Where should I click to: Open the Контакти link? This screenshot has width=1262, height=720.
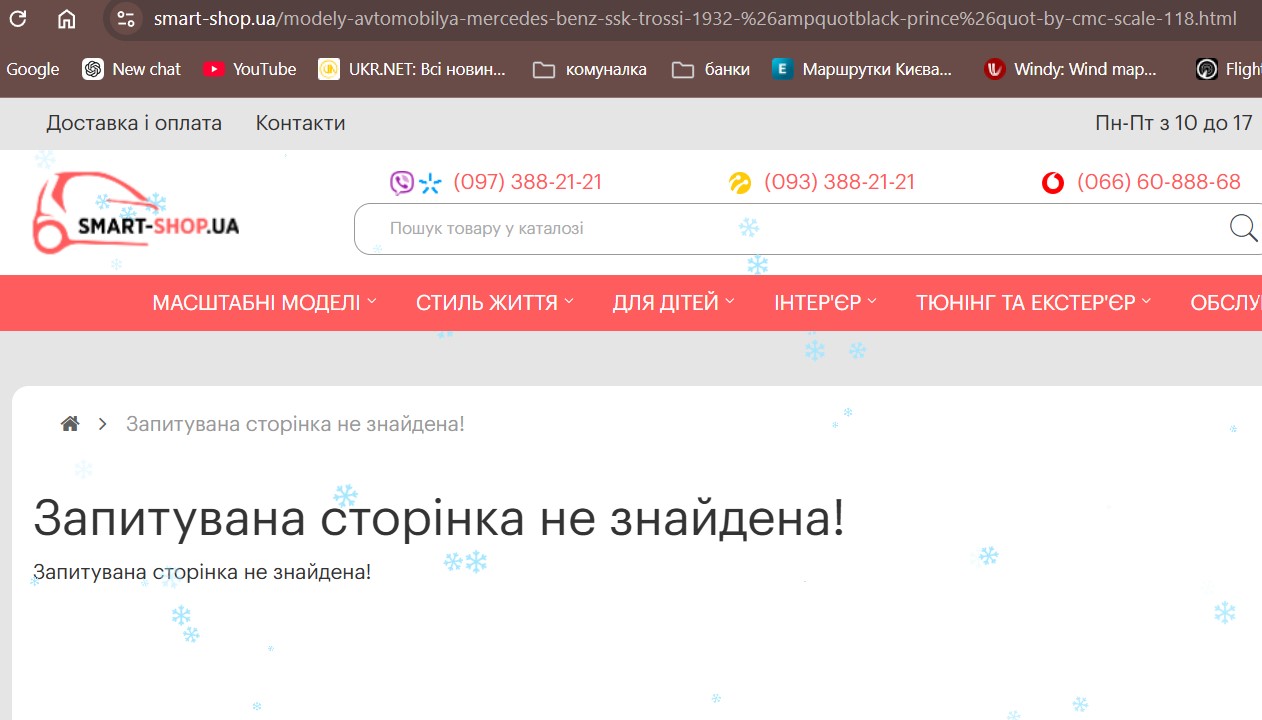pyautogui.click(x=300, y=123)
